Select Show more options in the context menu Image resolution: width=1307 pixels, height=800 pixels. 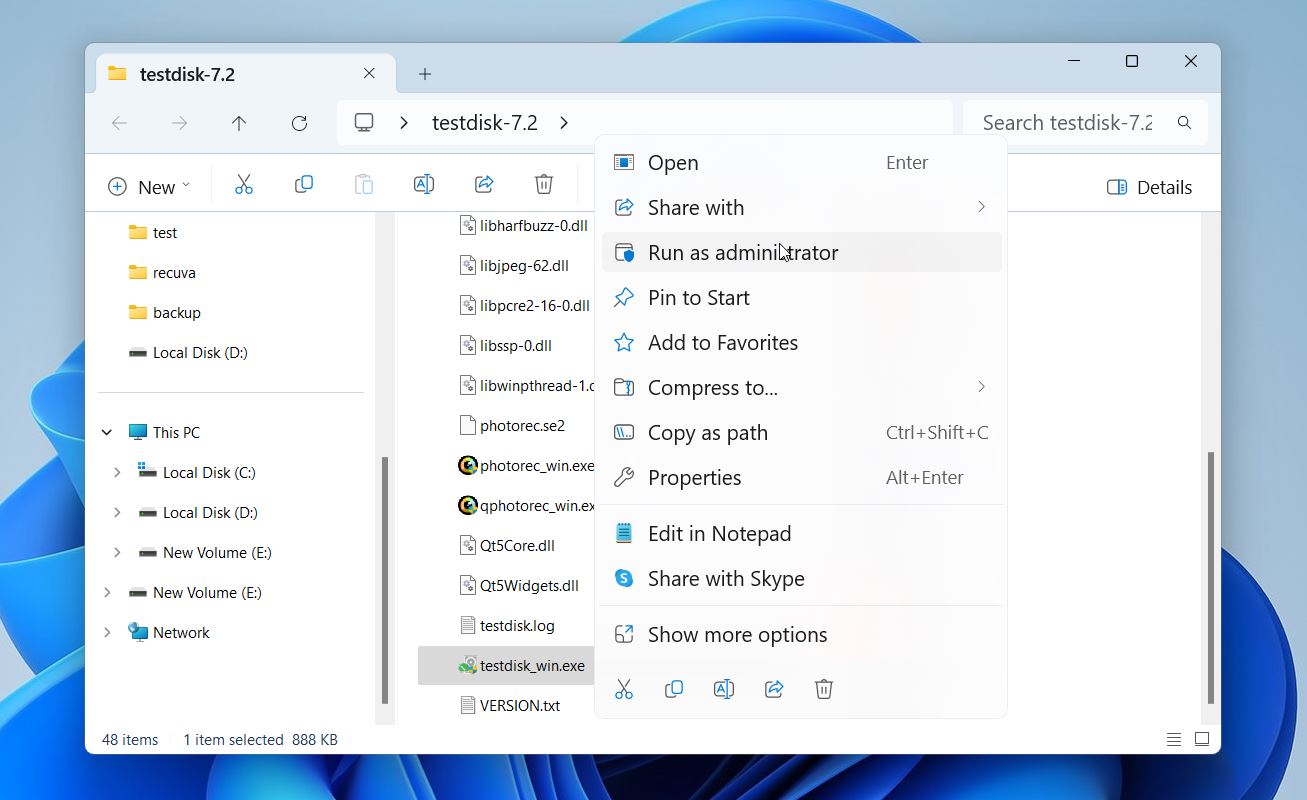pos(737,635)
